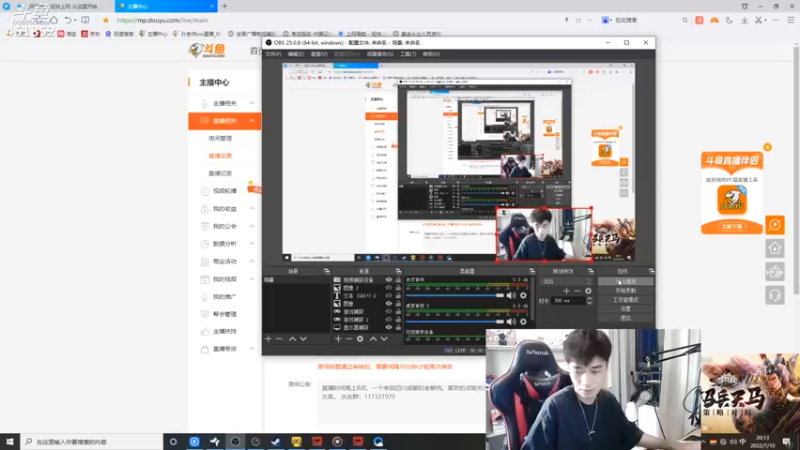Expand the 数据分析 sidebar section
This screenshot has height=450, width=800.
point(252,243)
